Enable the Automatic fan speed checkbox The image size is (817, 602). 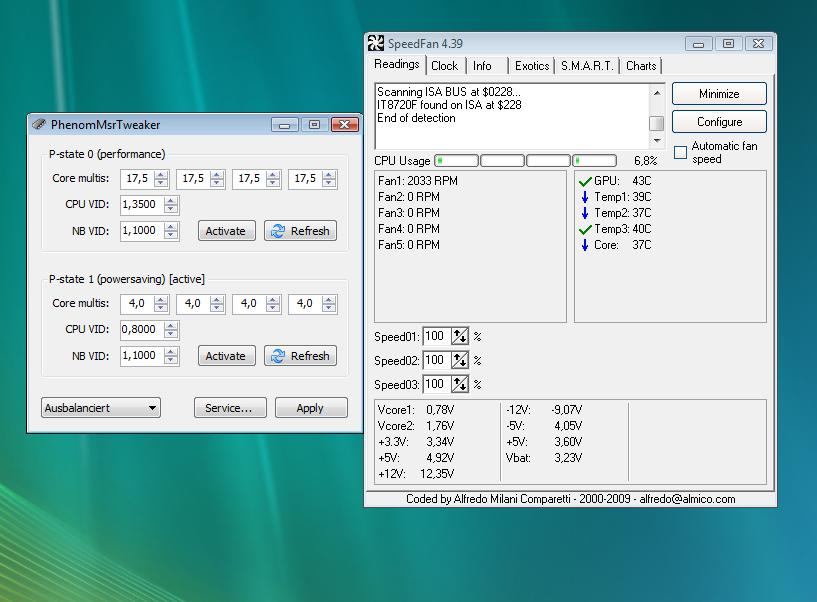pyautogui.click(x=680, y=153)
